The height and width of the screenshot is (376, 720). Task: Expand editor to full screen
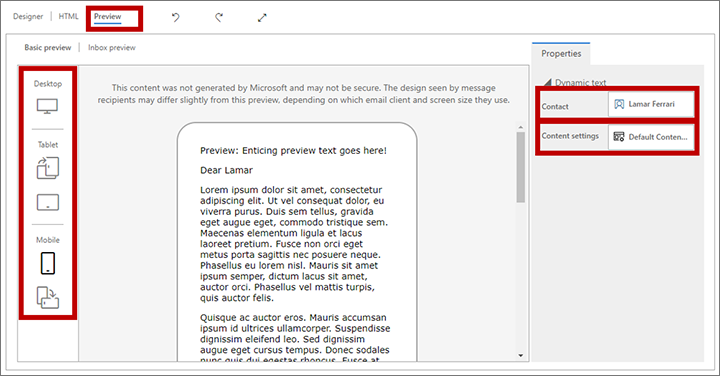pyautogui.click(x=262, y=17)
